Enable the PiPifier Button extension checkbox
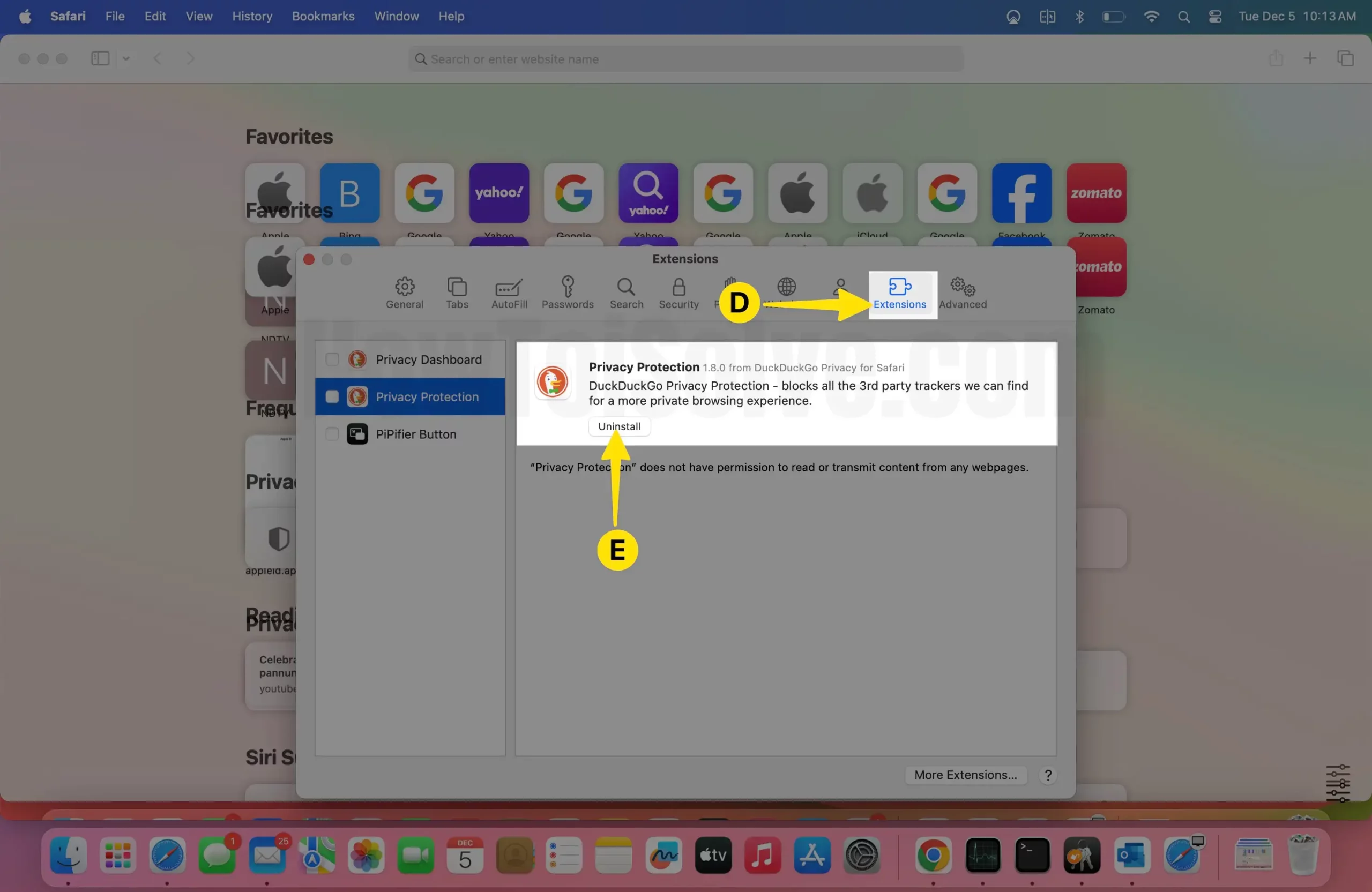The image size is (1372, 892). (x=332, y=434)
